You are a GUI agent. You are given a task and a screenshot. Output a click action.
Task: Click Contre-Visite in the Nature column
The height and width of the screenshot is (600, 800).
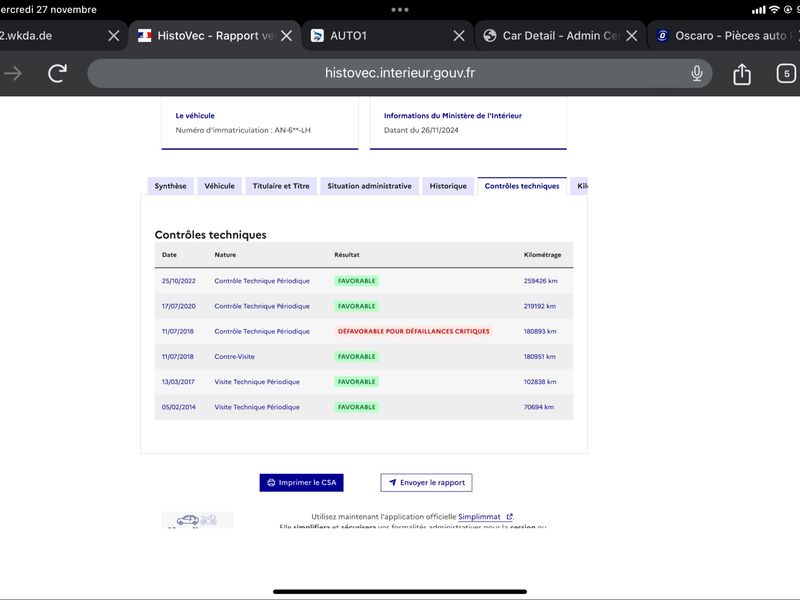(234, 357)
